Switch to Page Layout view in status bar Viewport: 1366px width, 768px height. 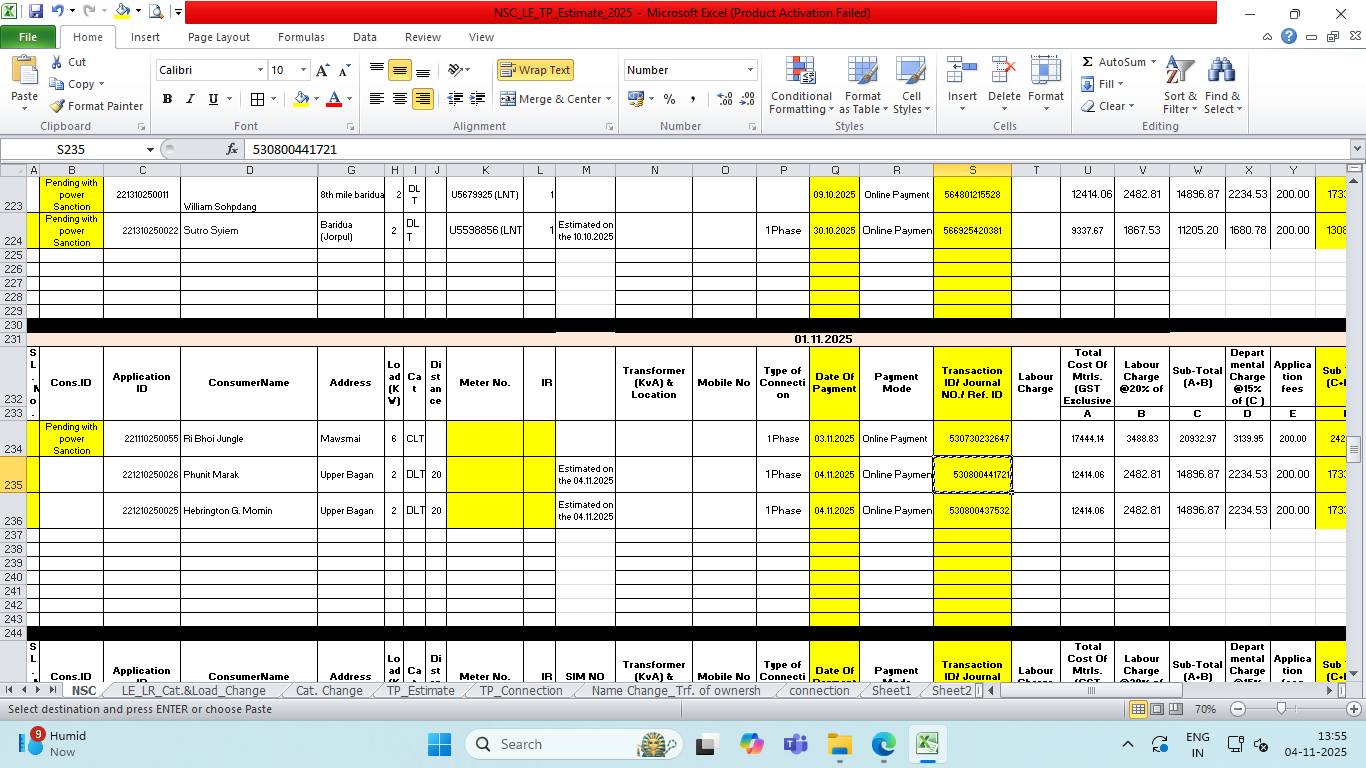(x=1157, y=709)
